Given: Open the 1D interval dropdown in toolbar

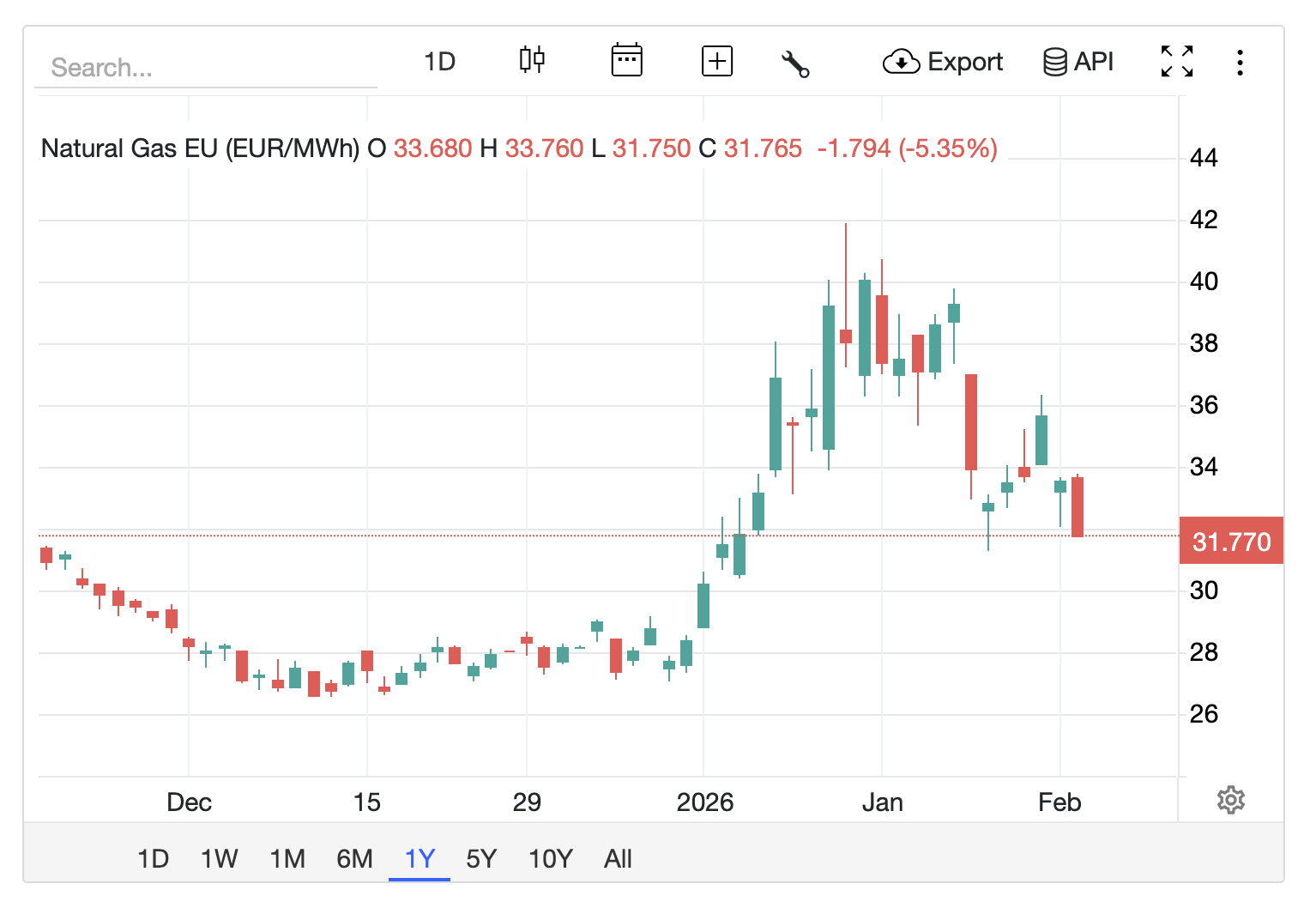Looking at the screenshot, I should click(x=440, y=62).
